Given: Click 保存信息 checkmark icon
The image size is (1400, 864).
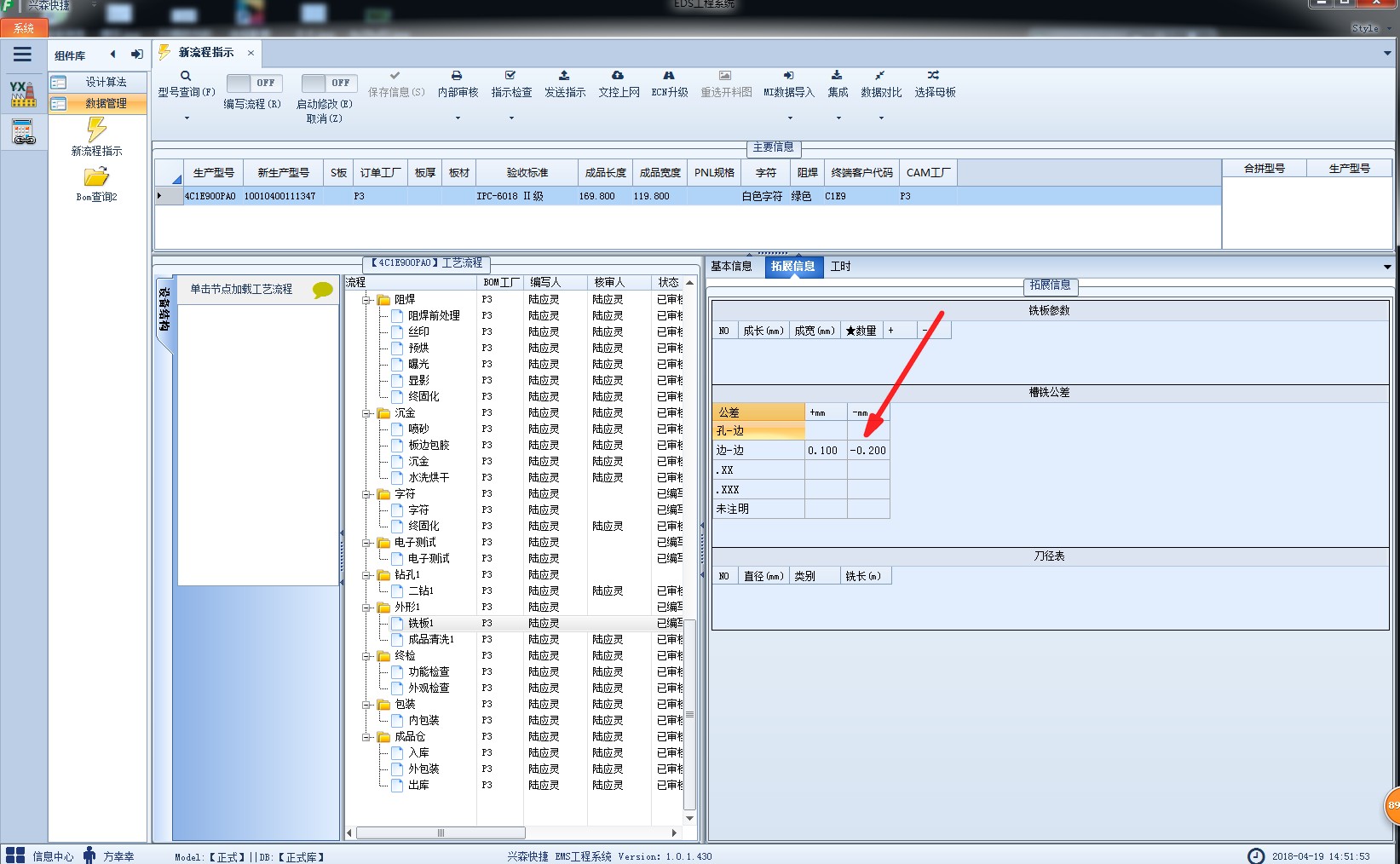Looking at the screenshot, I should (395, 76).
